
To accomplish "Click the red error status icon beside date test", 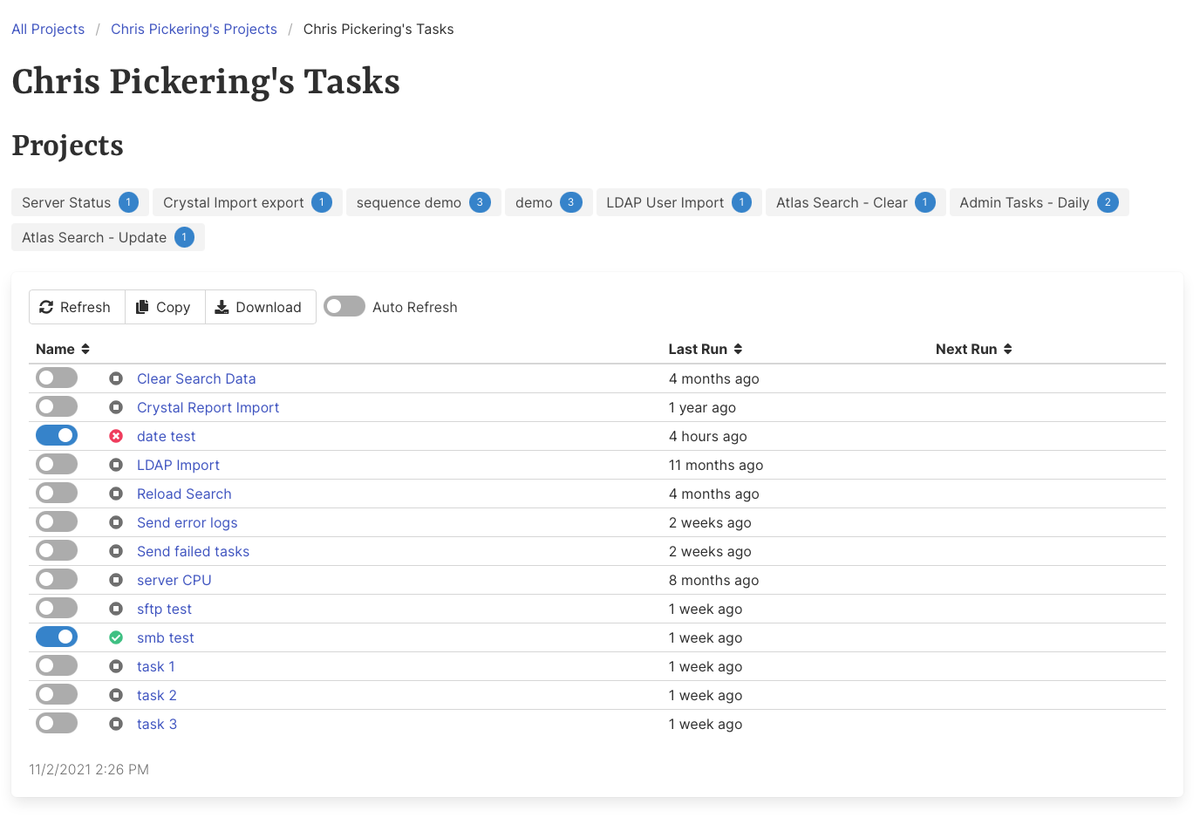I will [115, 435].
